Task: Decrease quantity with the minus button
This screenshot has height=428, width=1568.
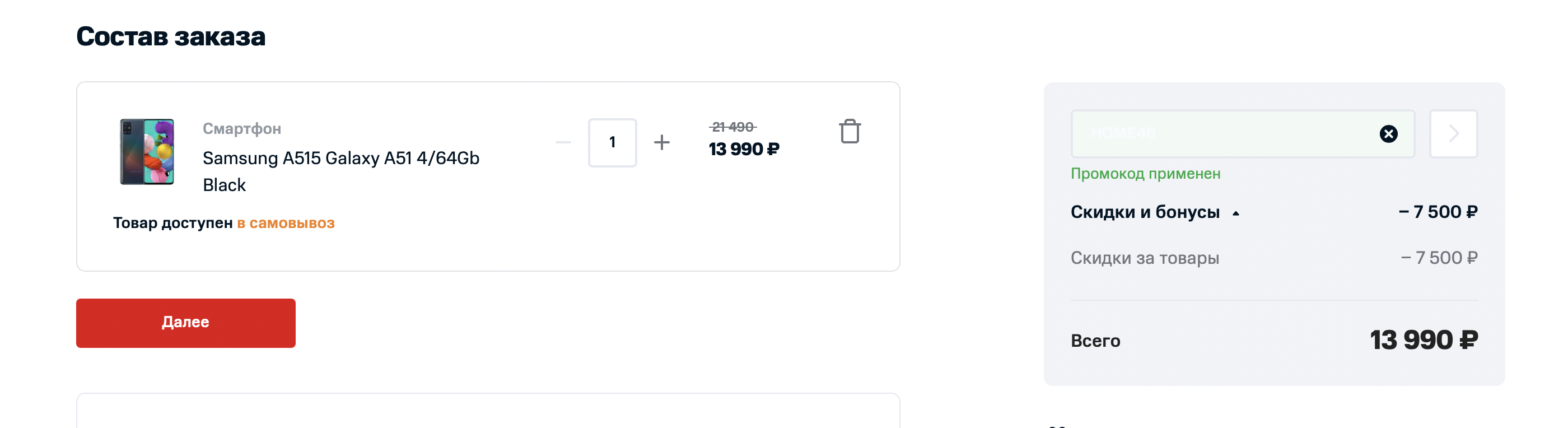Action: point(563,142)
